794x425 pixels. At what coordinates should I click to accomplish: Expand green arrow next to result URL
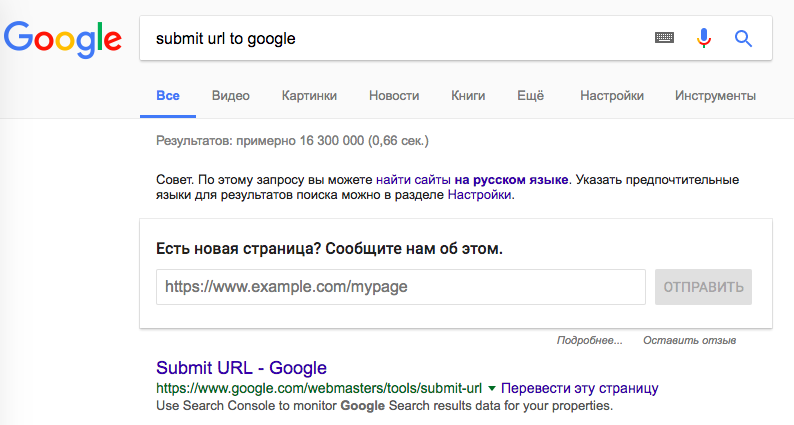[x=492, y=388]
